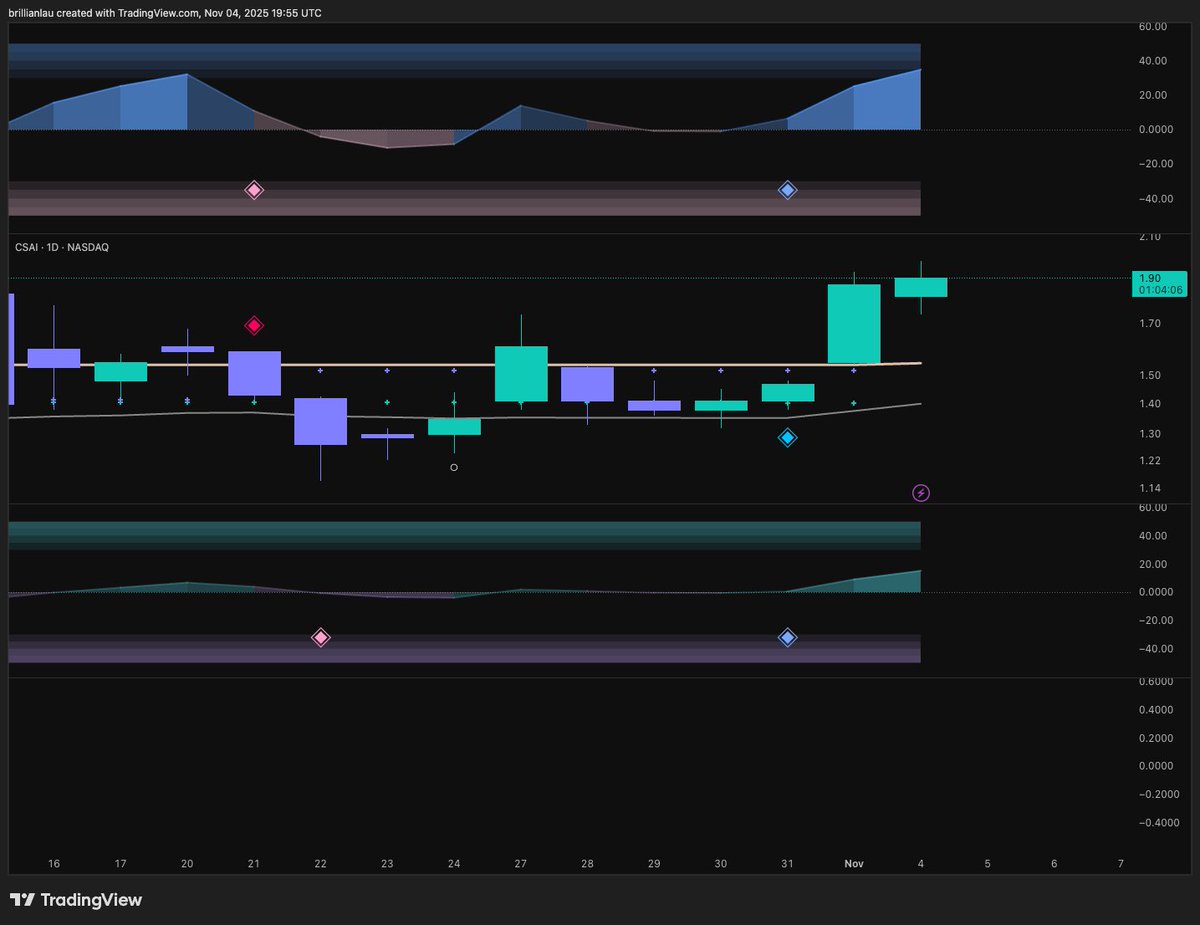Select the Oct 31 teal candle
The image size is (1200, 925).
pyautogui.click(x=787, y=392)
